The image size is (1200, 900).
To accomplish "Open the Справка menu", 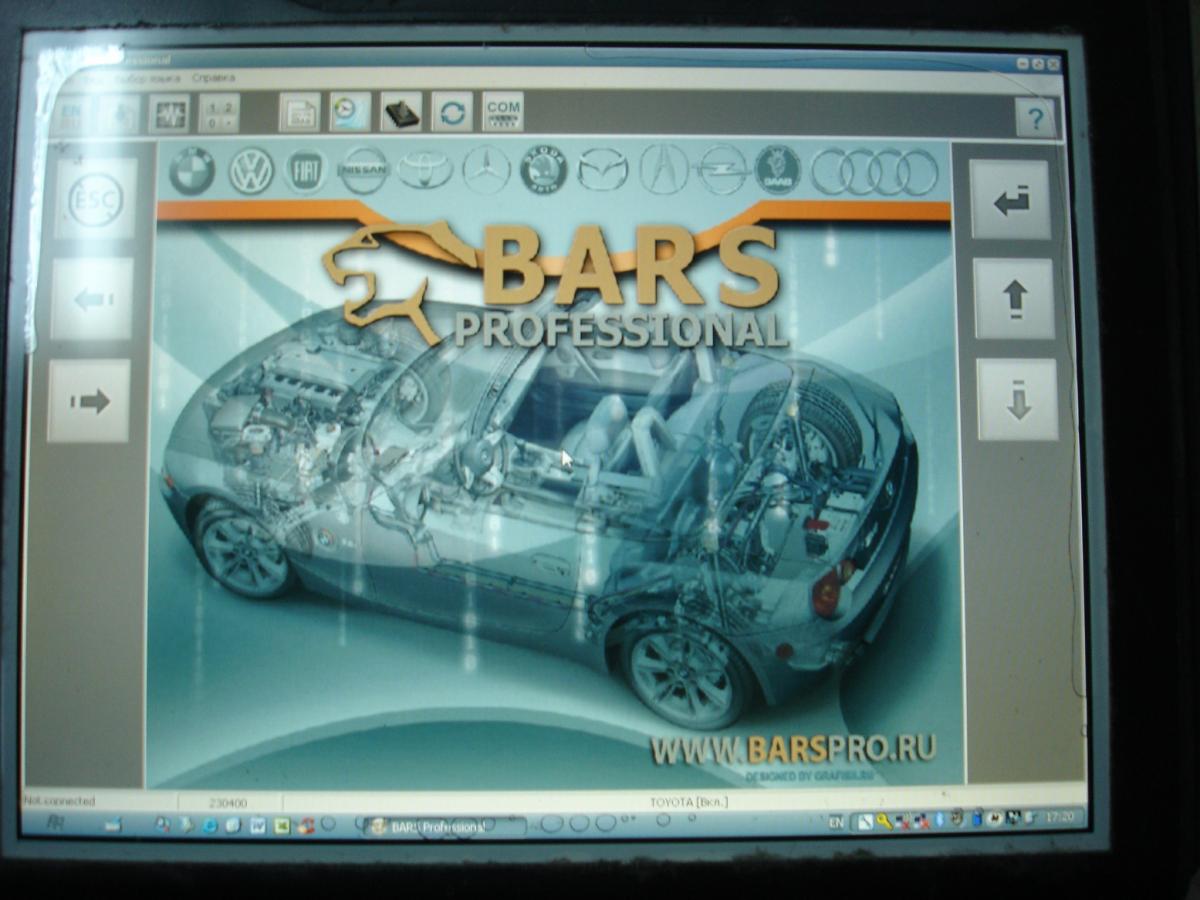I will (x=213, y=77).
